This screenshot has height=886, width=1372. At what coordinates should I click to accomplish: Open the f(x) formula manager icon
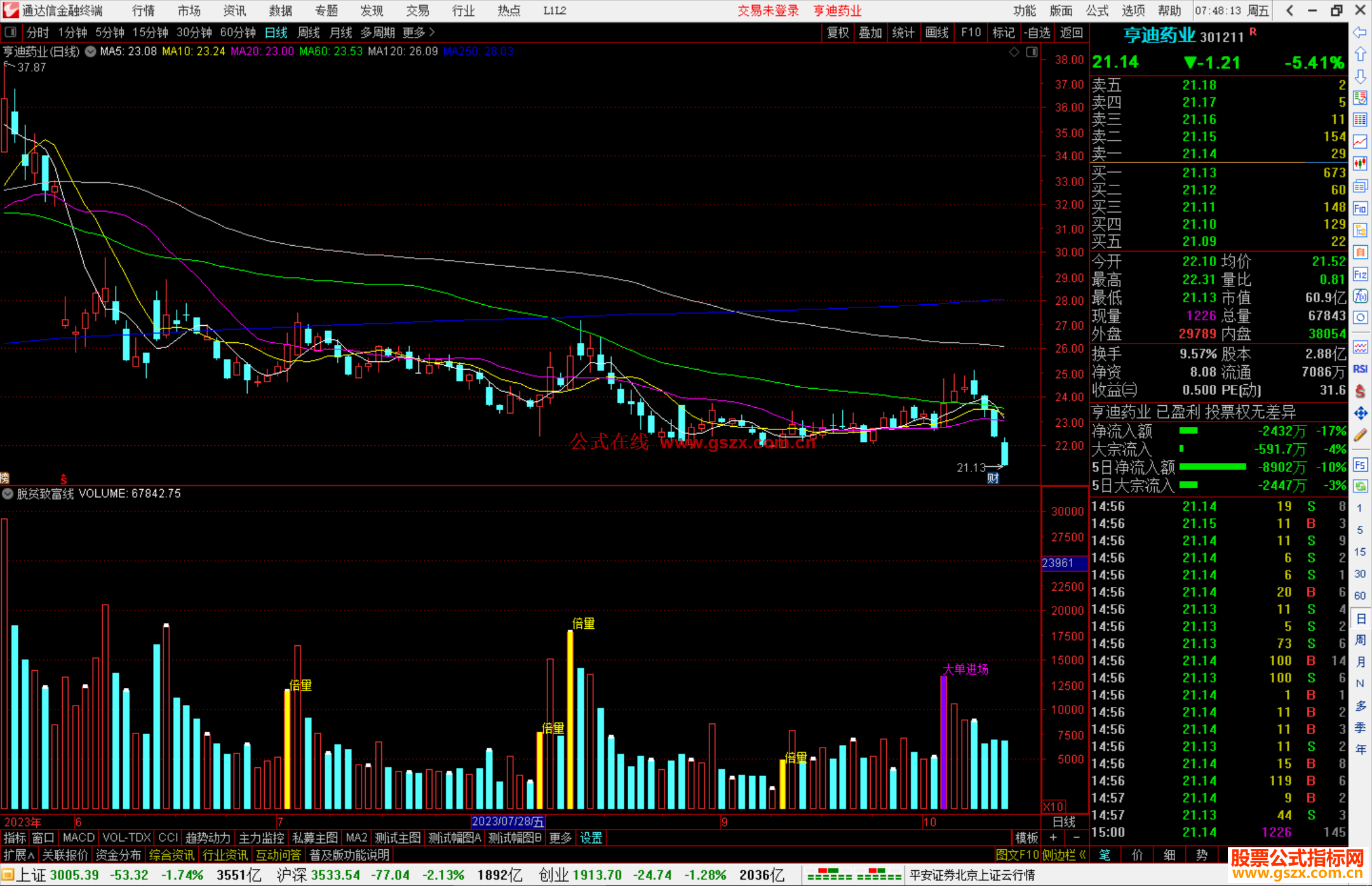[1360, 296]
